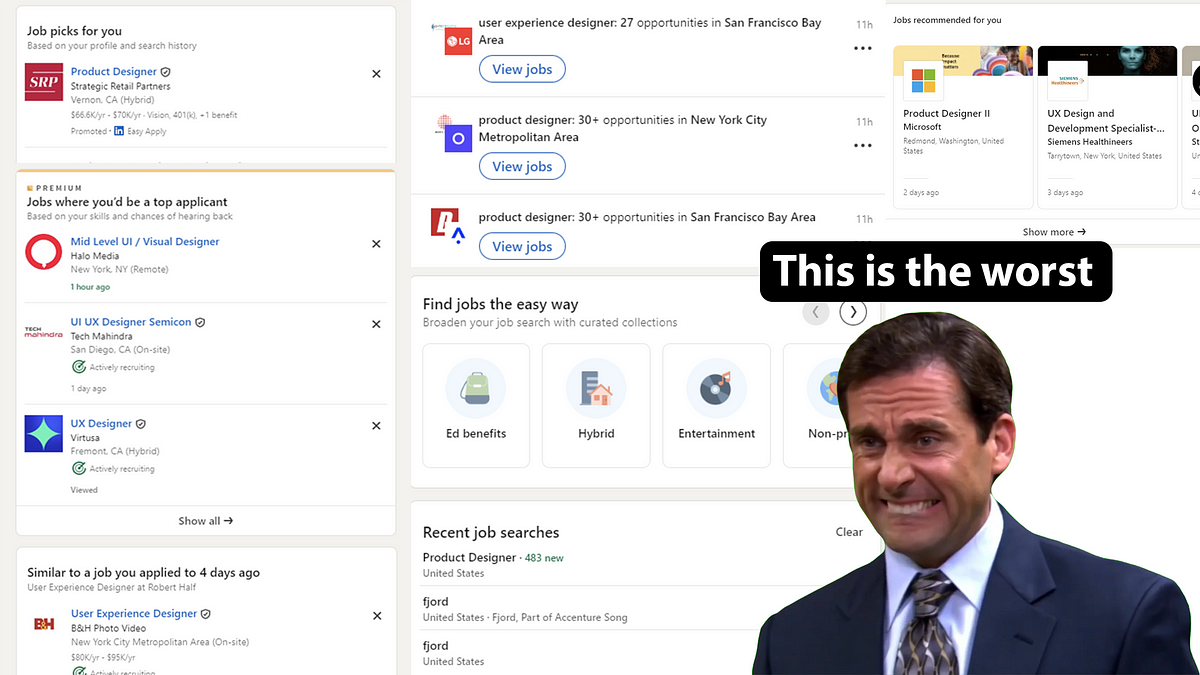Image resolution: width=1200 pixels, height=675 pixels.
Task: Select the Entertainment jobs collection
Action: click(x=716, y=405)
